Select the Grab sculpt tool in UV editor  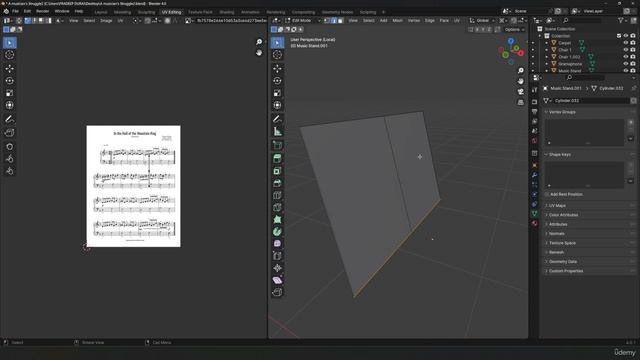pos(9,147)
